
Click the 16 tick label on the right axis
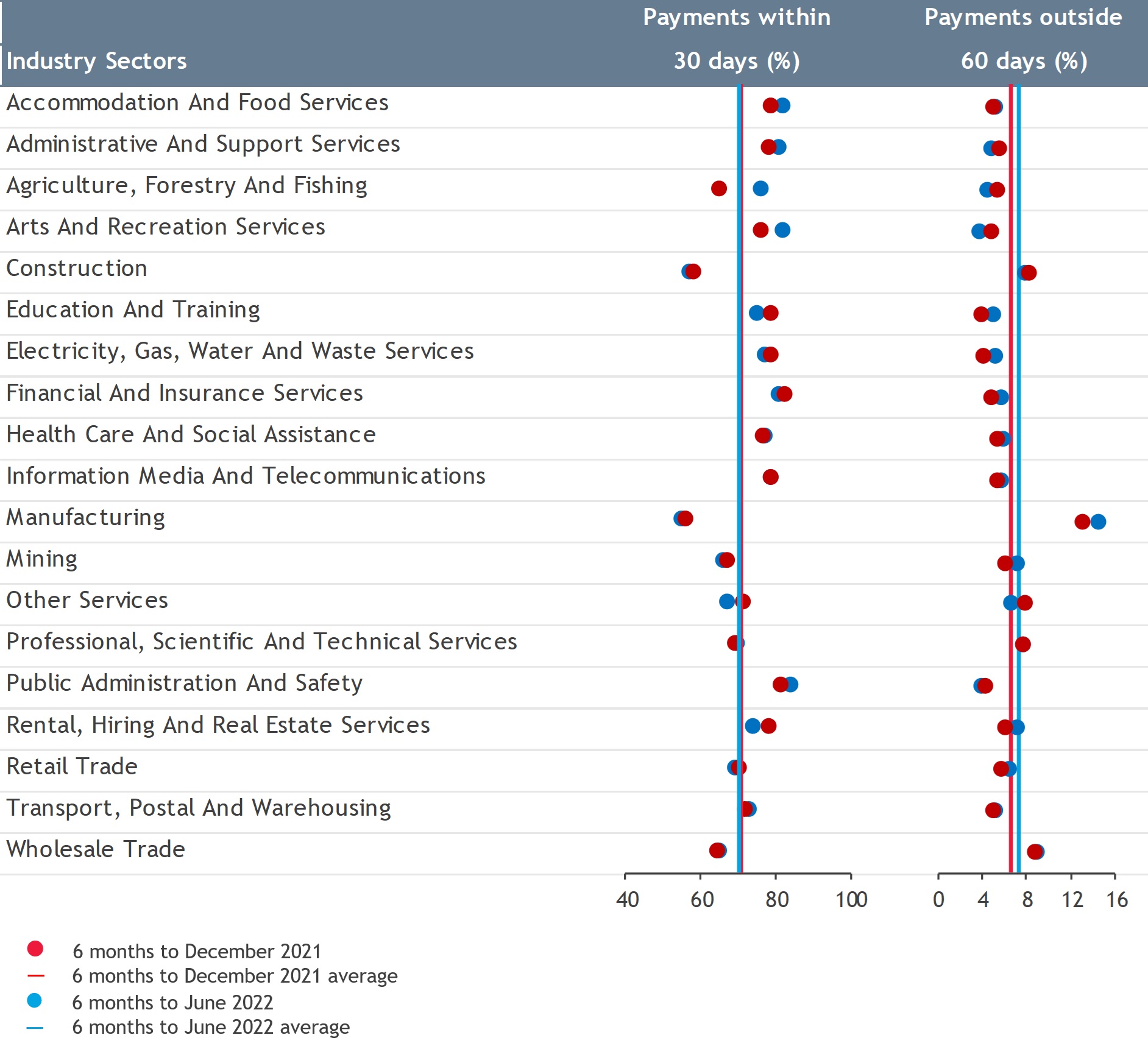pyautogui.click(x=1116, y=900)
